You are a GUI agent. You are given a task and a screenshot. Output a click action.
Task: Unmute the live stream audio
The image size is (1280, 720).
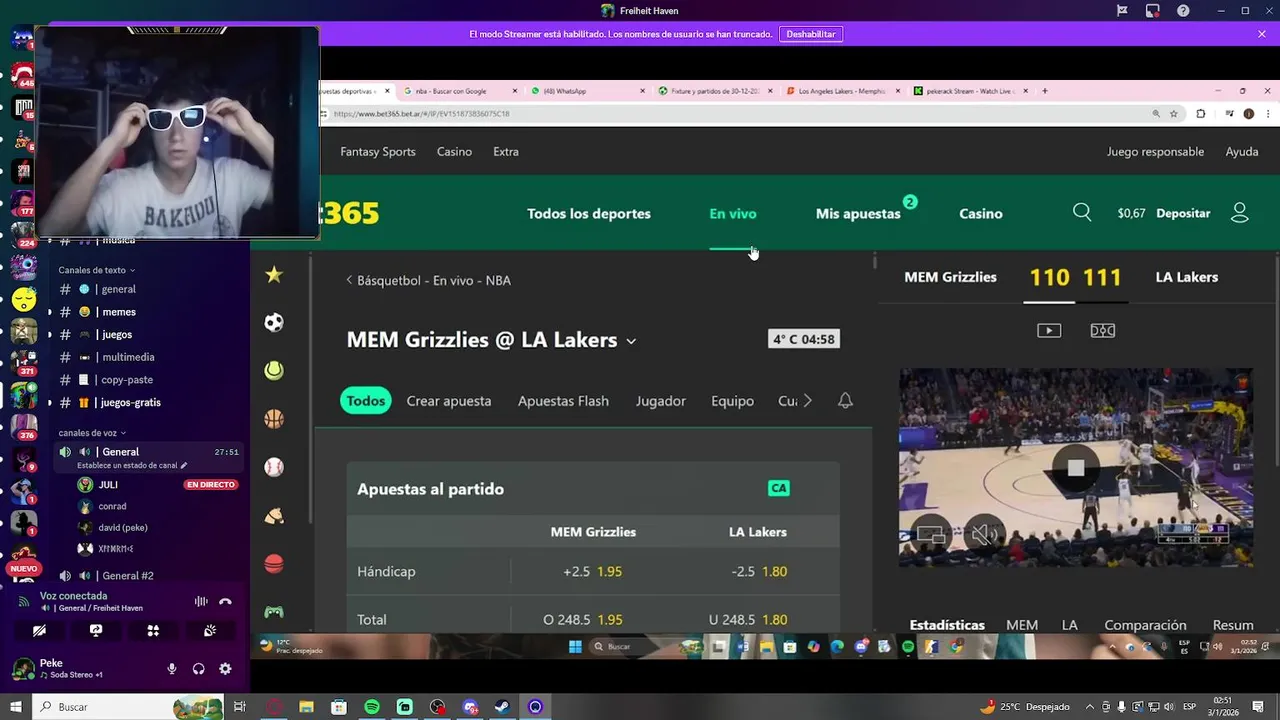[985, 535]
